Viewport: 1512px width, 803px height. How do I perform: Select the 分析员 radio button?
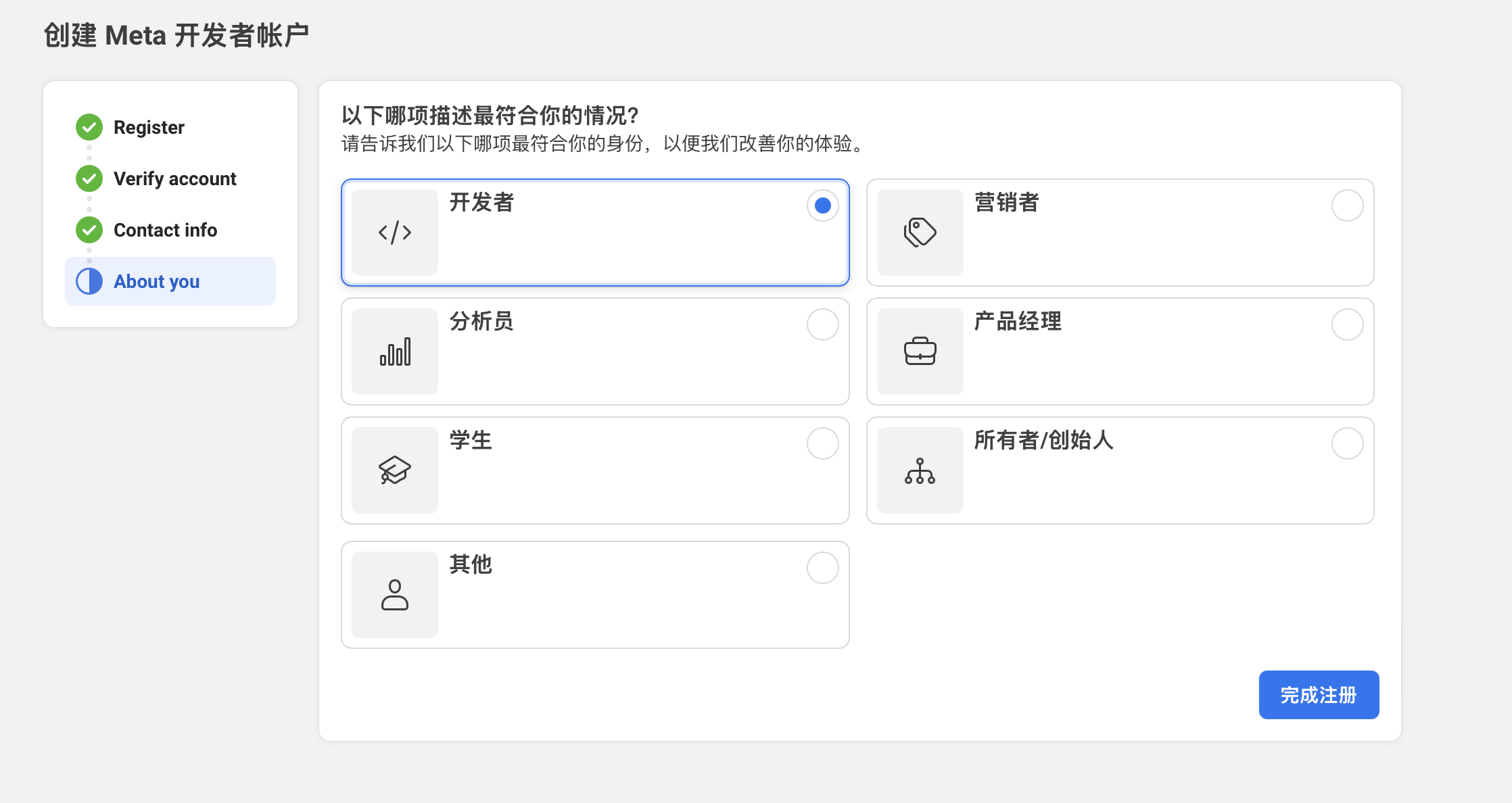tap(822, 324)
